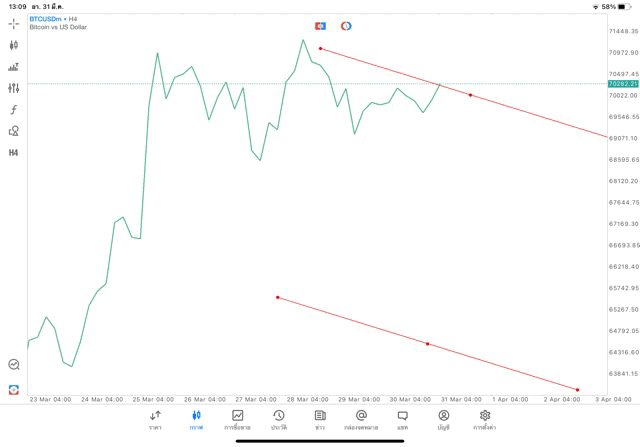
Task: Tap the chart search icon at lower left
Action: pyautogui.click(x=14, y=365)
